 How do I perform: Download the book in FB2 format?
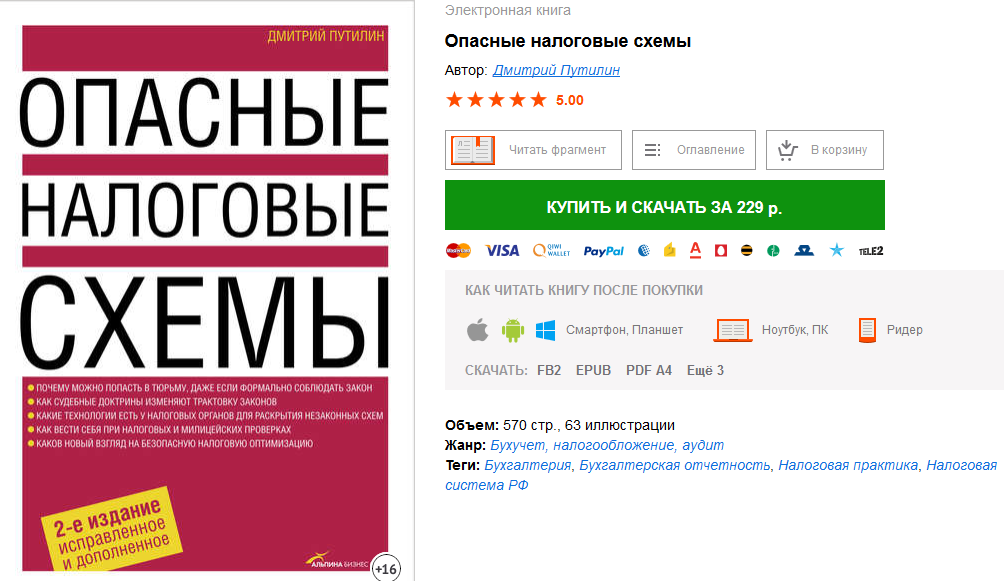click(x=549, y=370)
